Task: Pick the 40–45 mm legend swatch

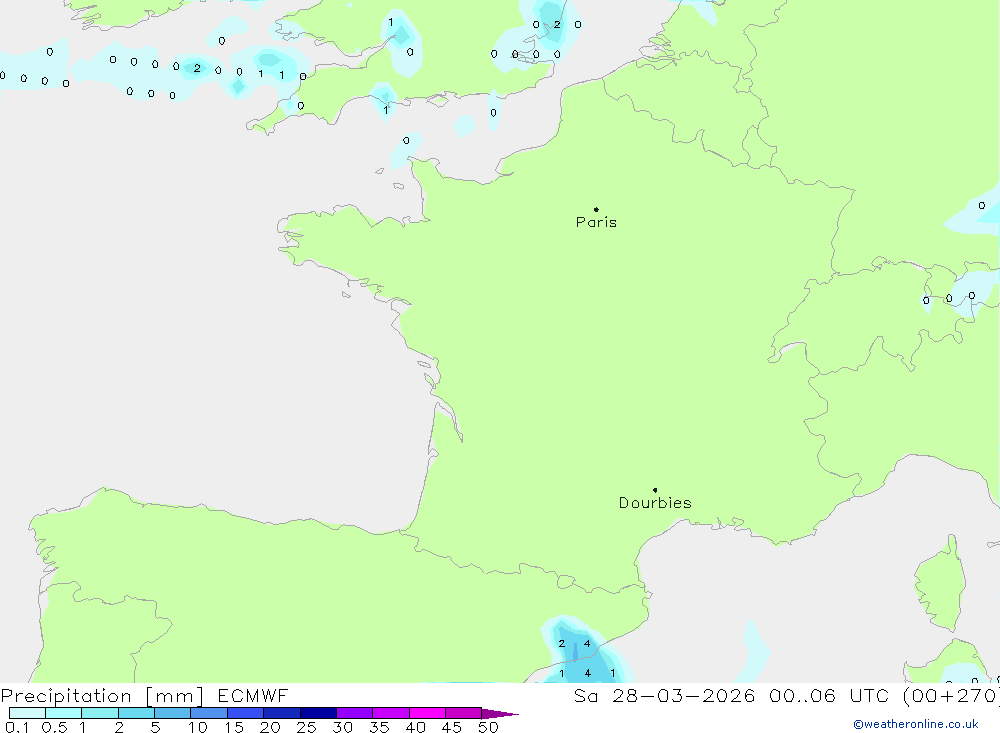Action: coord(427,713)
